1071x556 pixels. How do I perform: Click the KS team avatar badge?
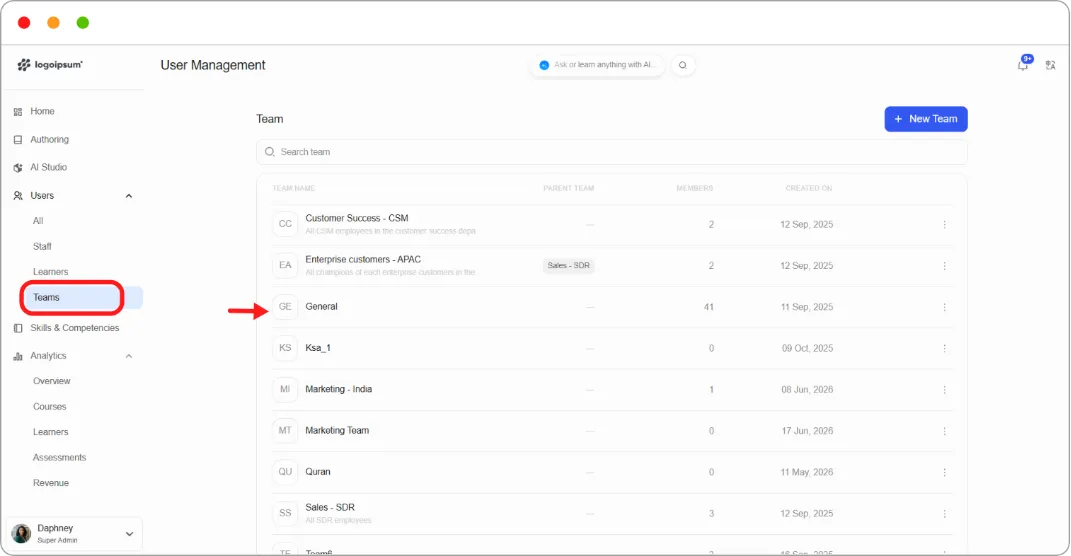[x=285, y=348]
